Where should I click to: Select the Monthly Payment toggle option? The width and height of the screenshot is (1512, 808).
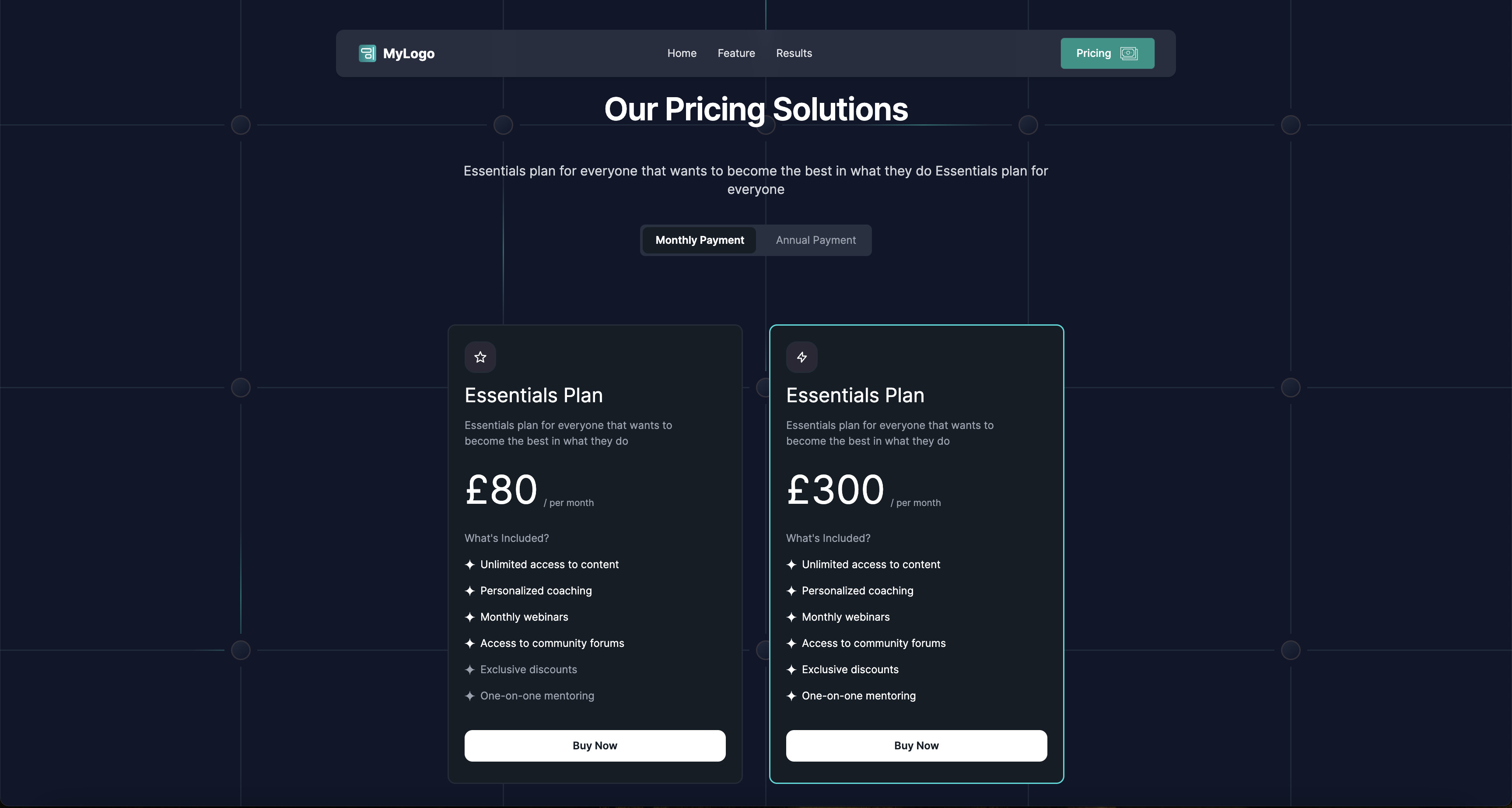point(699,240)
